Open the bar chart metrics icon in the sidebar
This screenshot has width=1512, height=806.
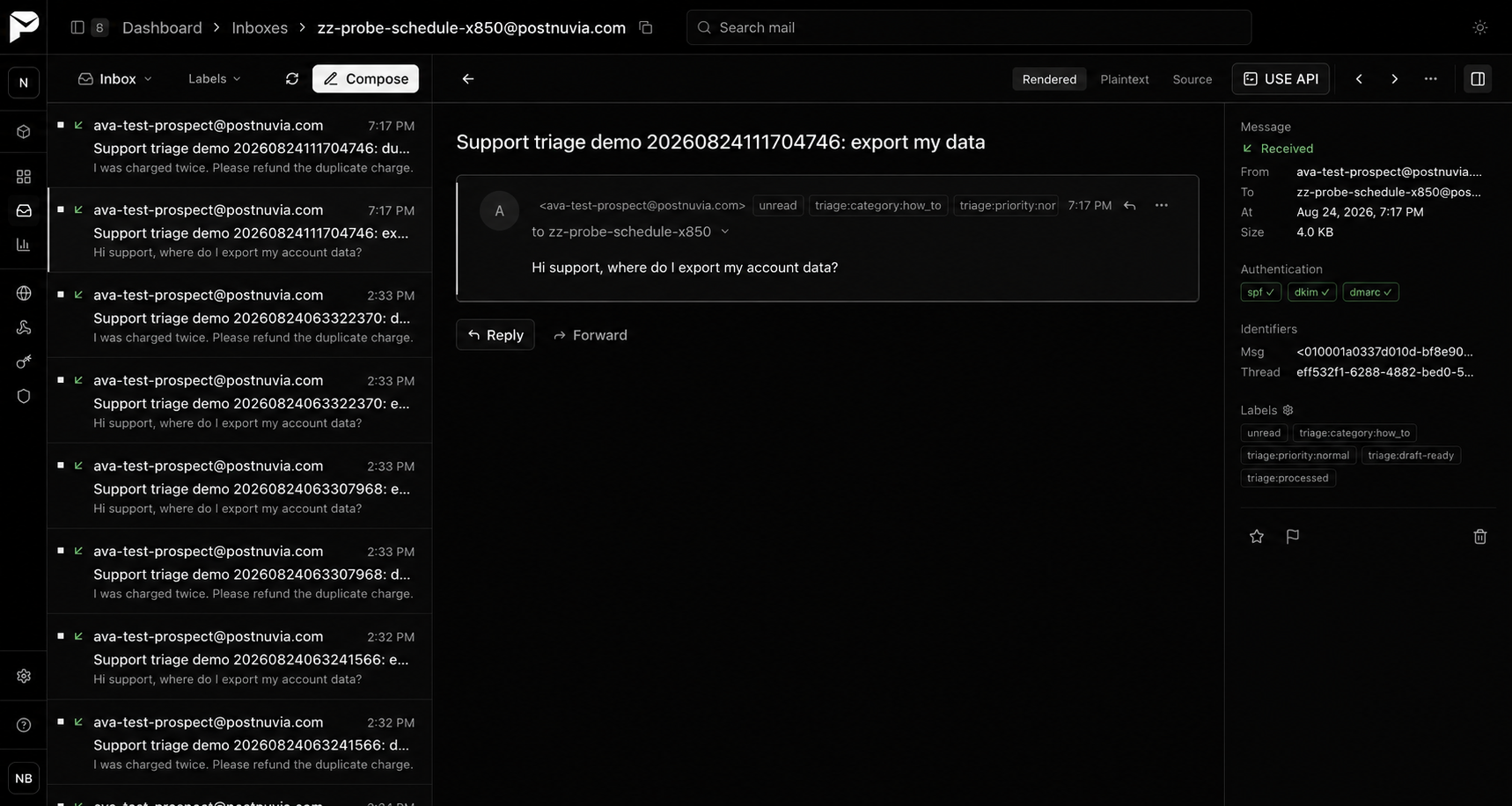(x=24, y=245)
